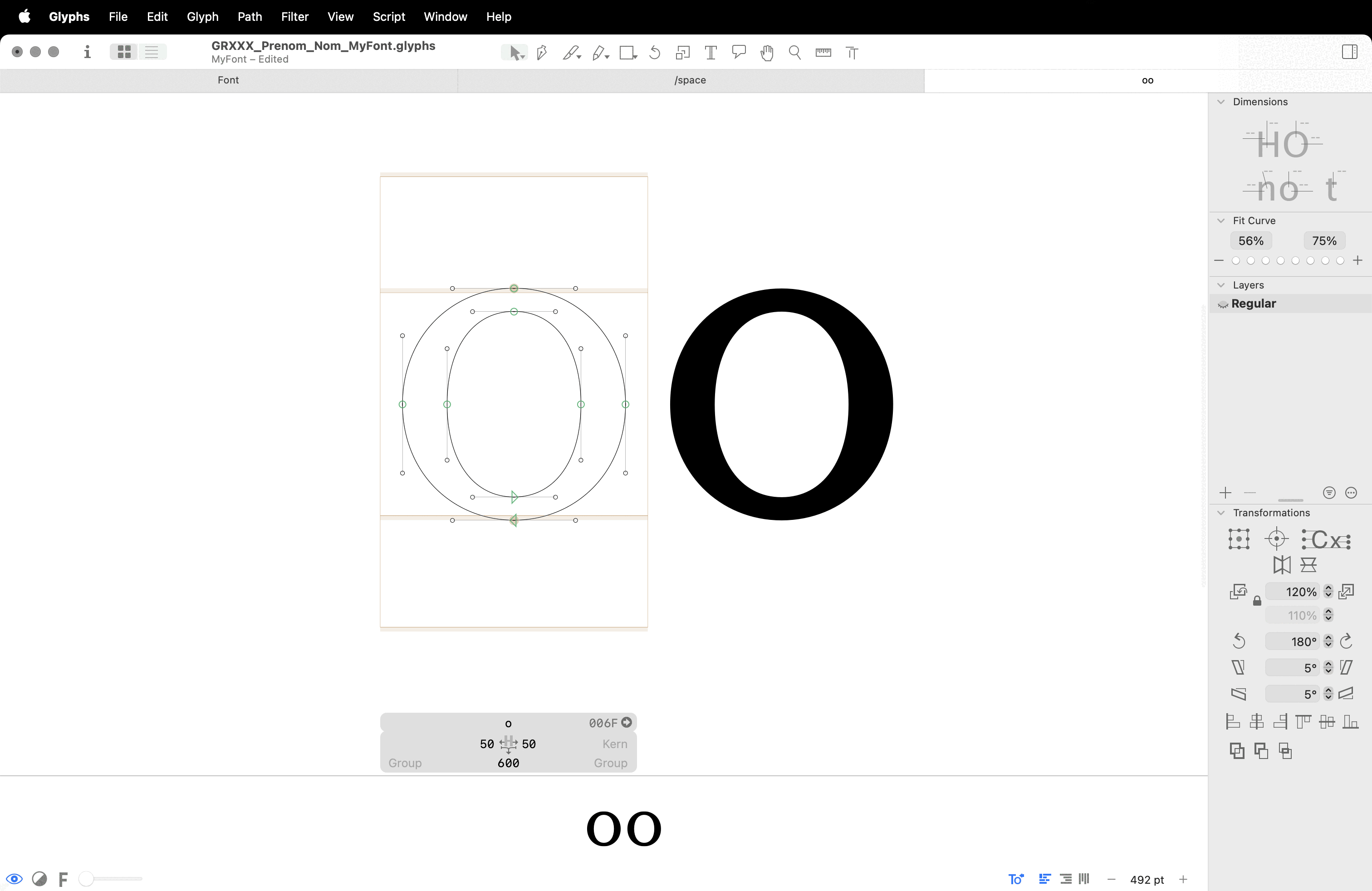The width and height of the screenshot is (1372, 891).
Task: Select the Draw (Pen) tool
Action: 541,53
